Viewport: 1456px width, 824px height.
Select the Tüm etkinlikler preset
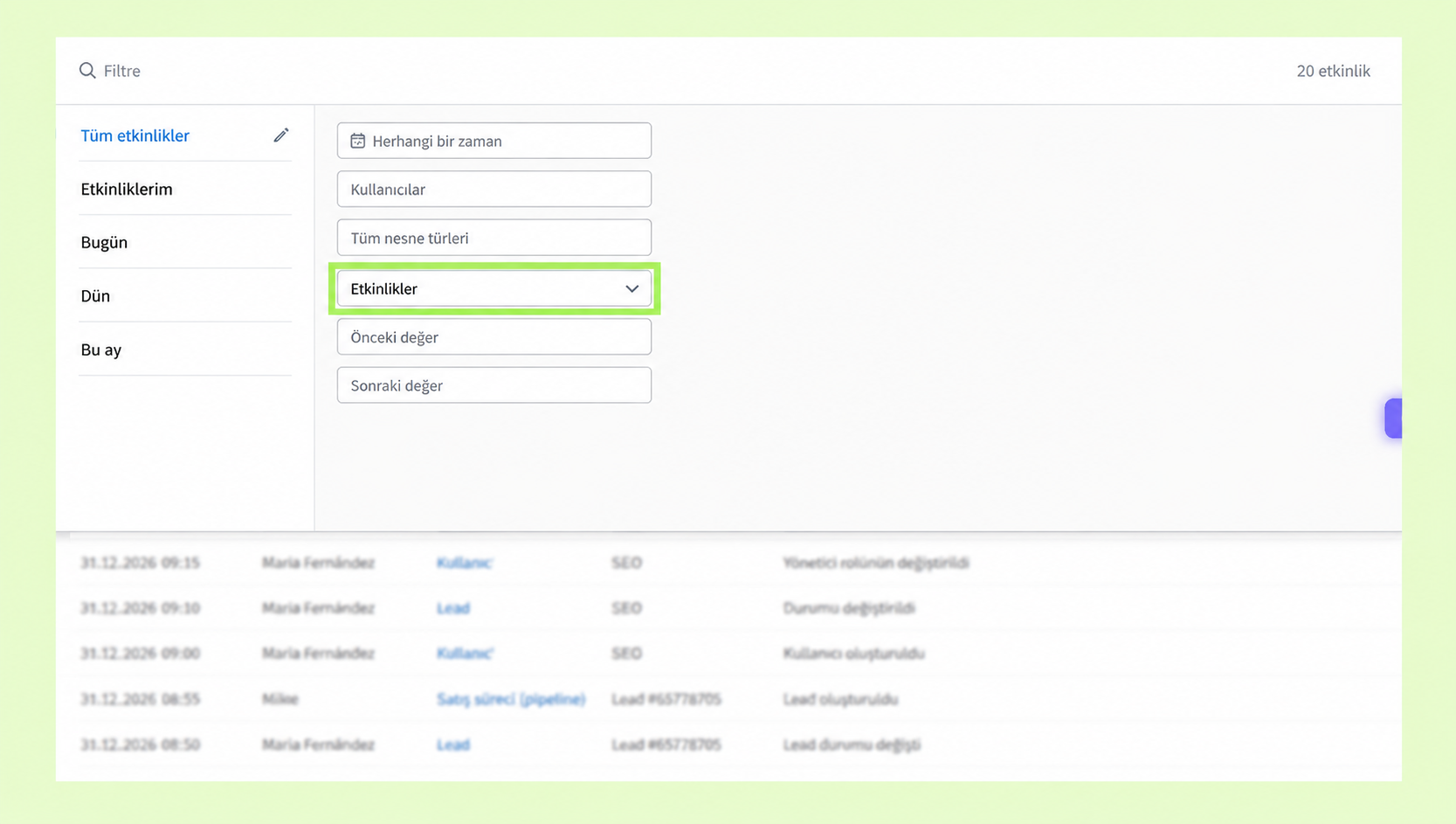pos(135,135)
